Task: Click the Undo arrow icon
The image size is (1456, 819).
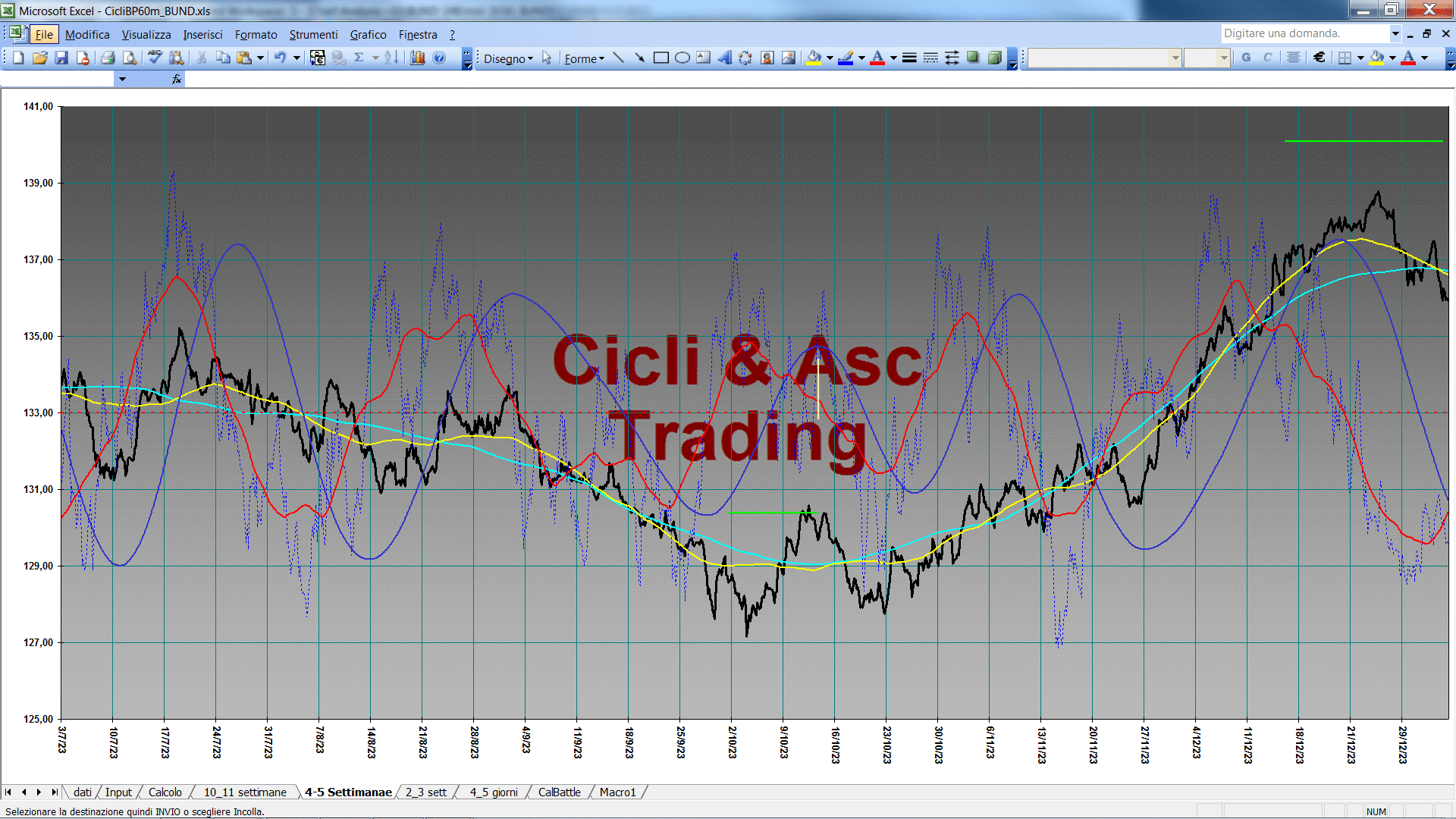Action: coord(281,58)
